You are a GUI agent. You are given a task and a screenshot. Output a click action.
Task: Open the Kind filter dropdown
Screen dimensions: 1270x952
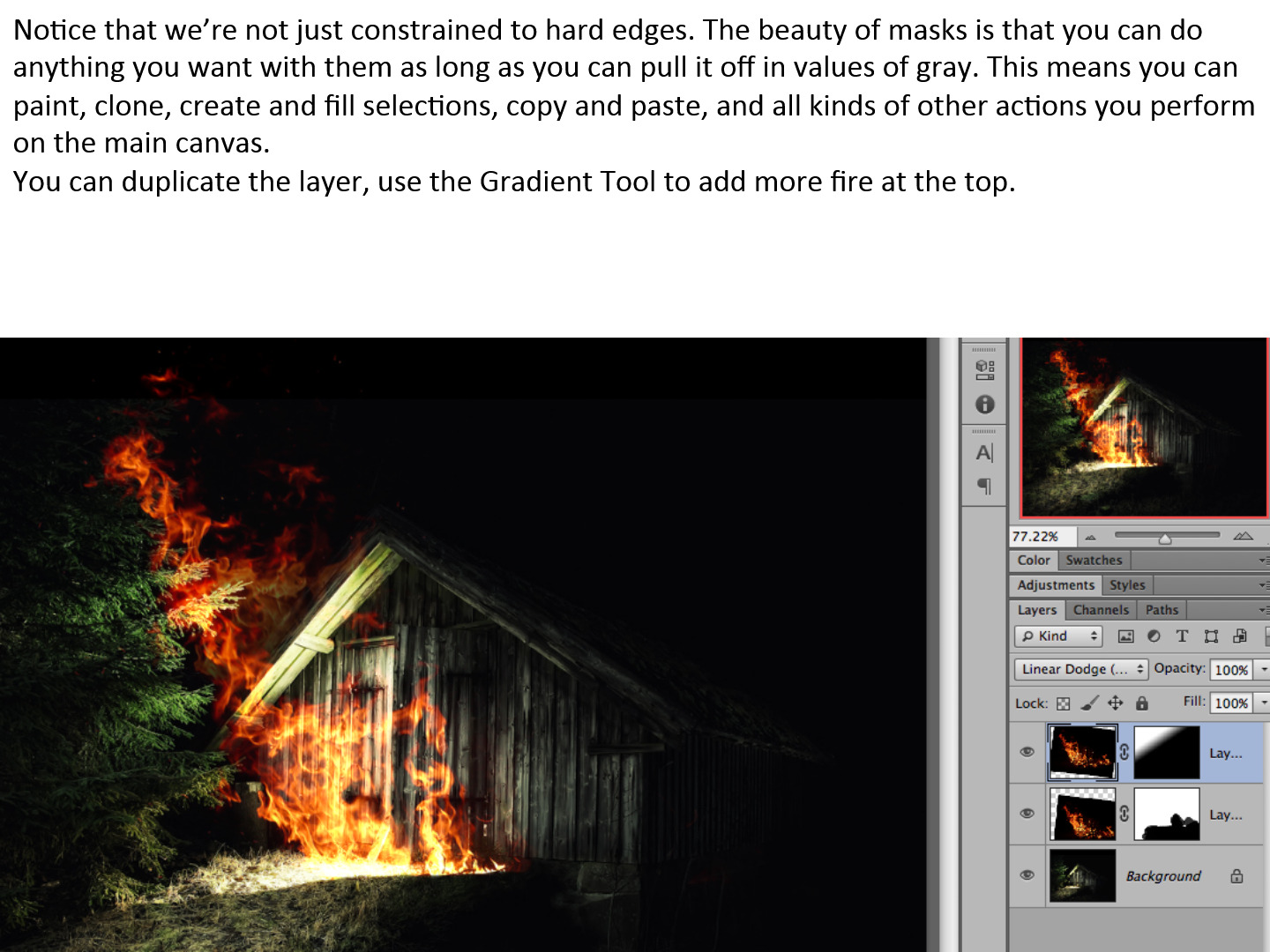[1058, 636]
